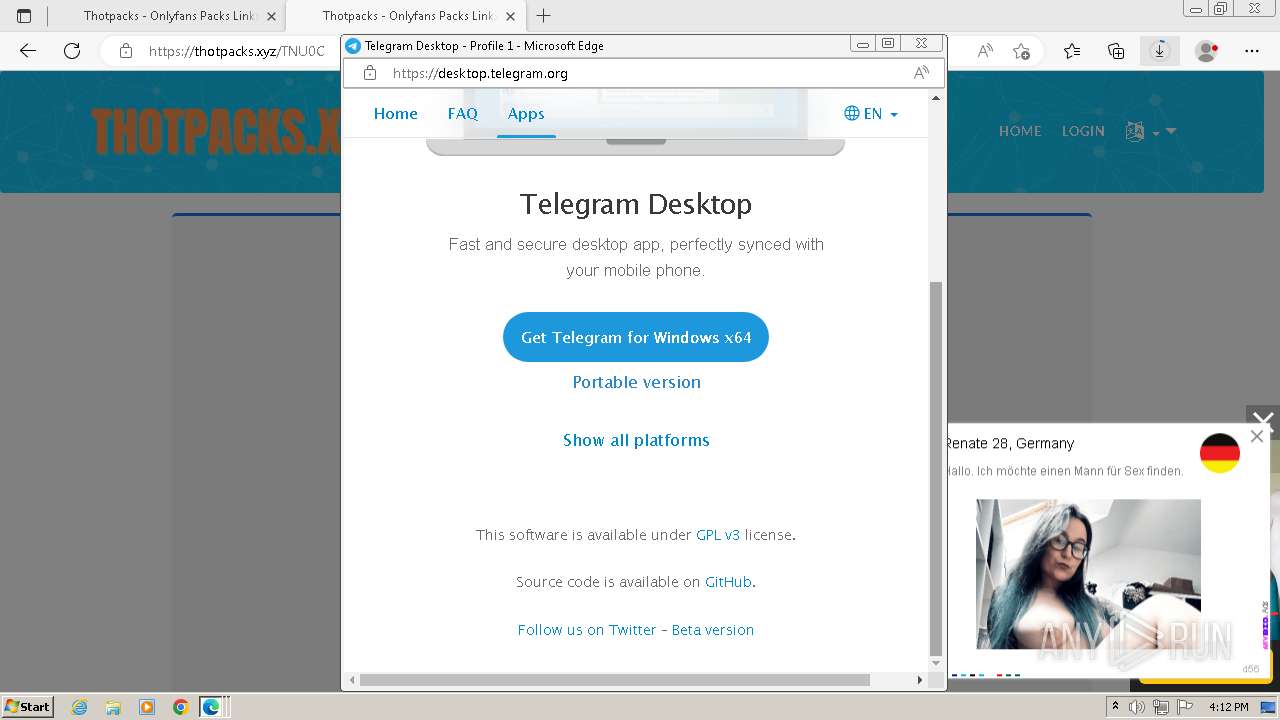Click the ad photo thumbnail
The width and height of the screenshot is (1280, 720).
1088,574
